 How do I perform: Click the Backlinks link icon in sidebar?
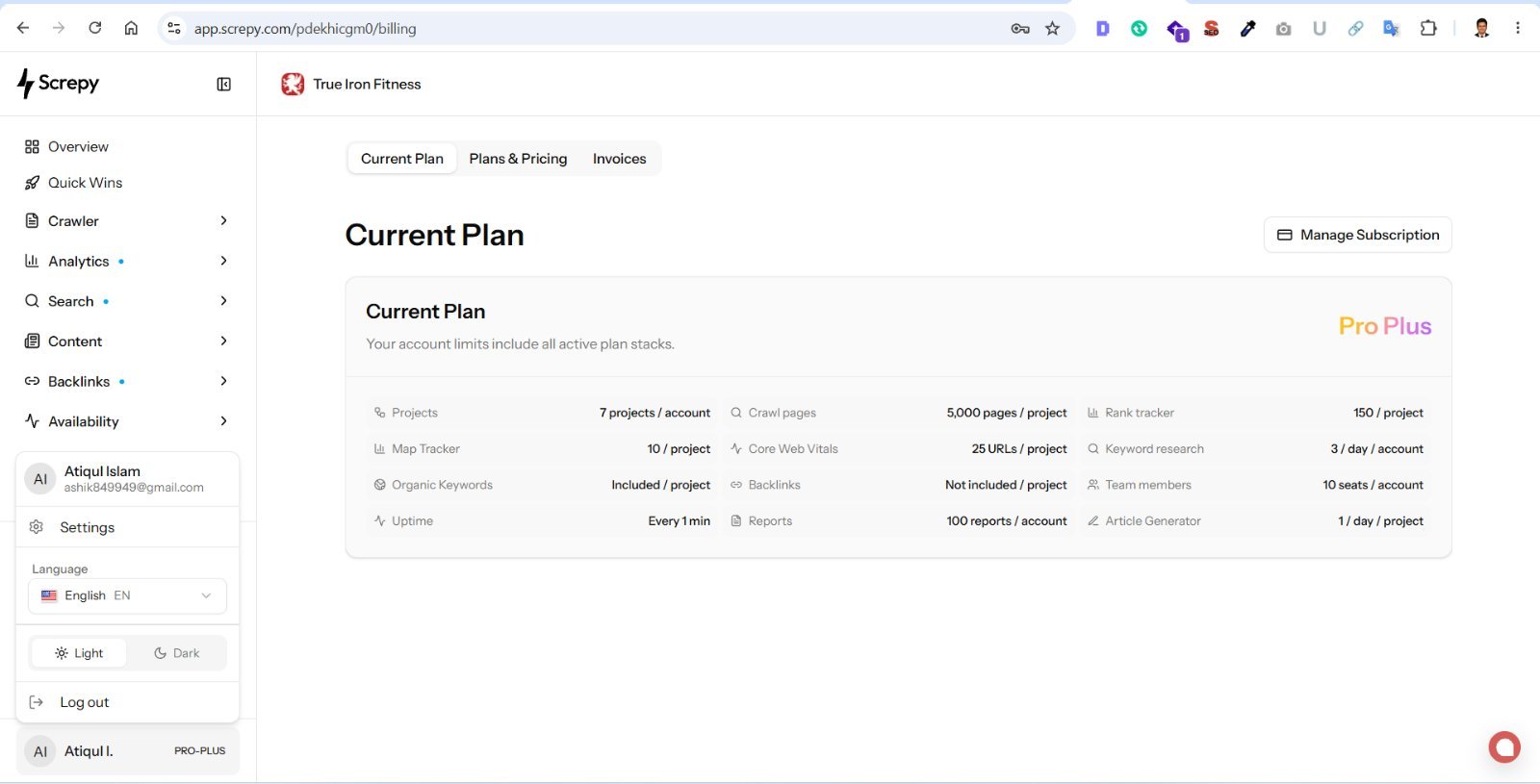32,382
